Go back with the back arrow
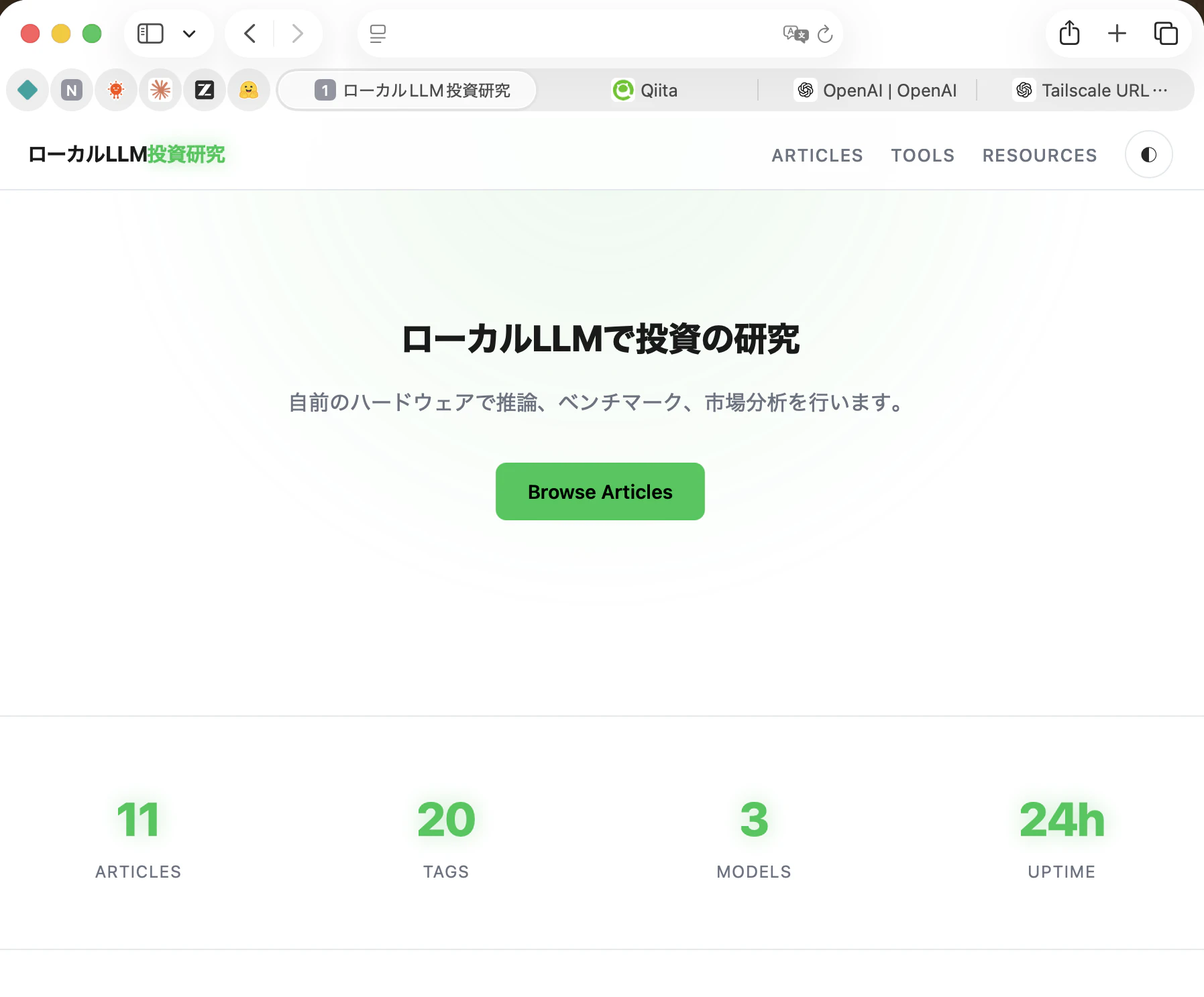 click(x=250, y=34)
